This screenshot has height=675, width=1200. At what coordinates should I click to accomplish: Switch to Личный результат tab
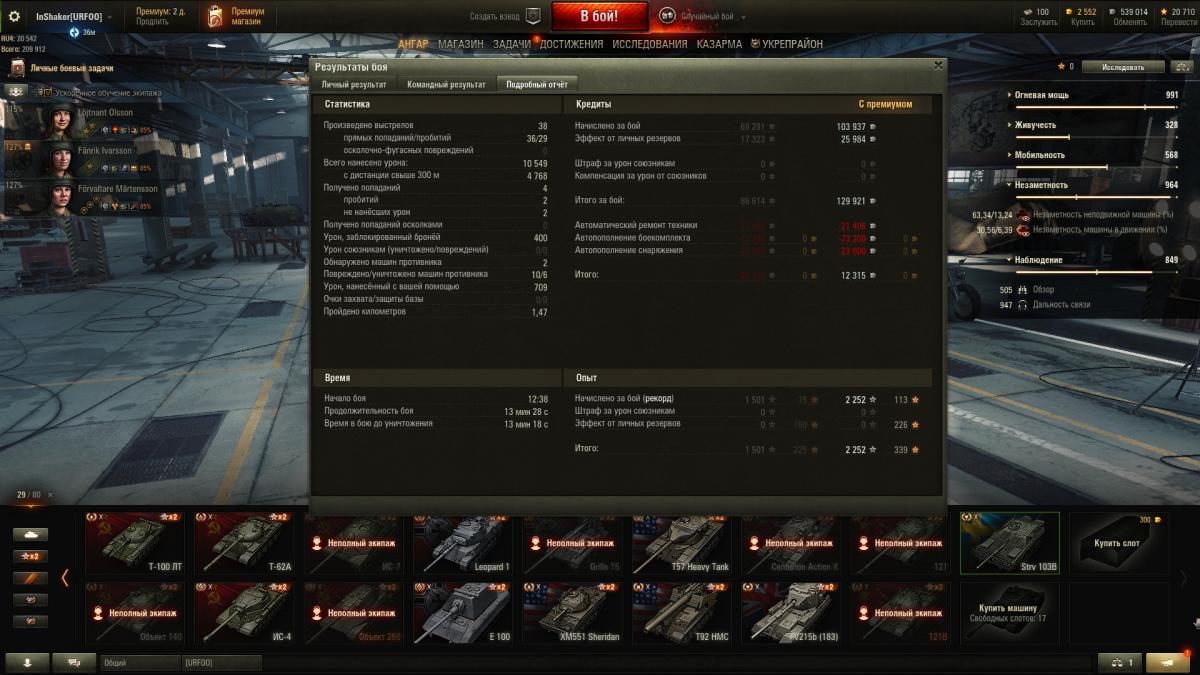[354, 85]
